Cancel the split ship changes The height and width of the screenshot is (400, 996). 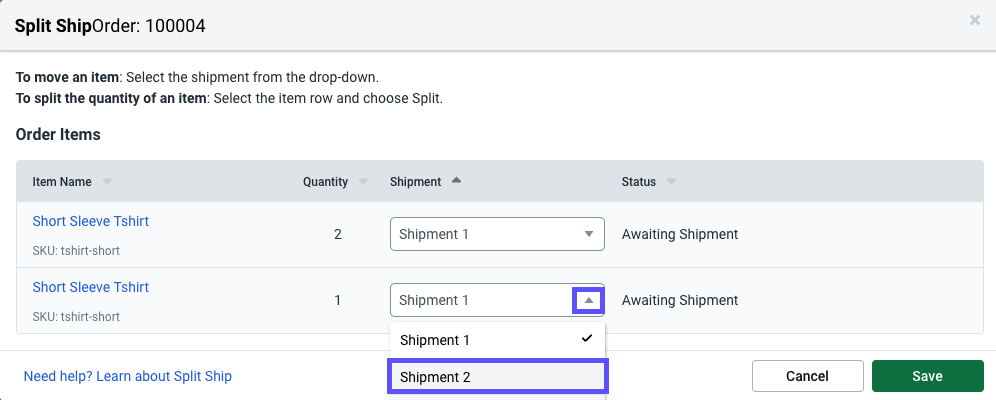pos(807,376)
